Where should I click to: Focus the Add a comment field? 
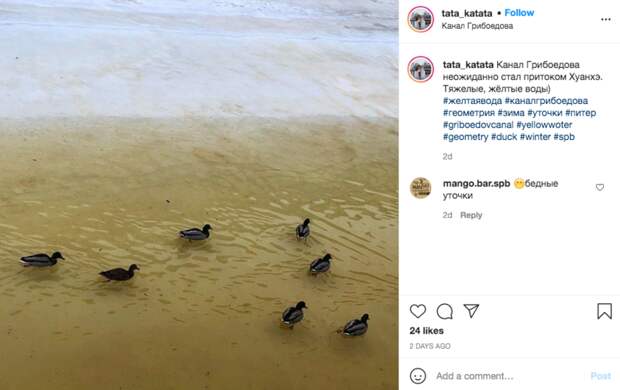point(509,376)
